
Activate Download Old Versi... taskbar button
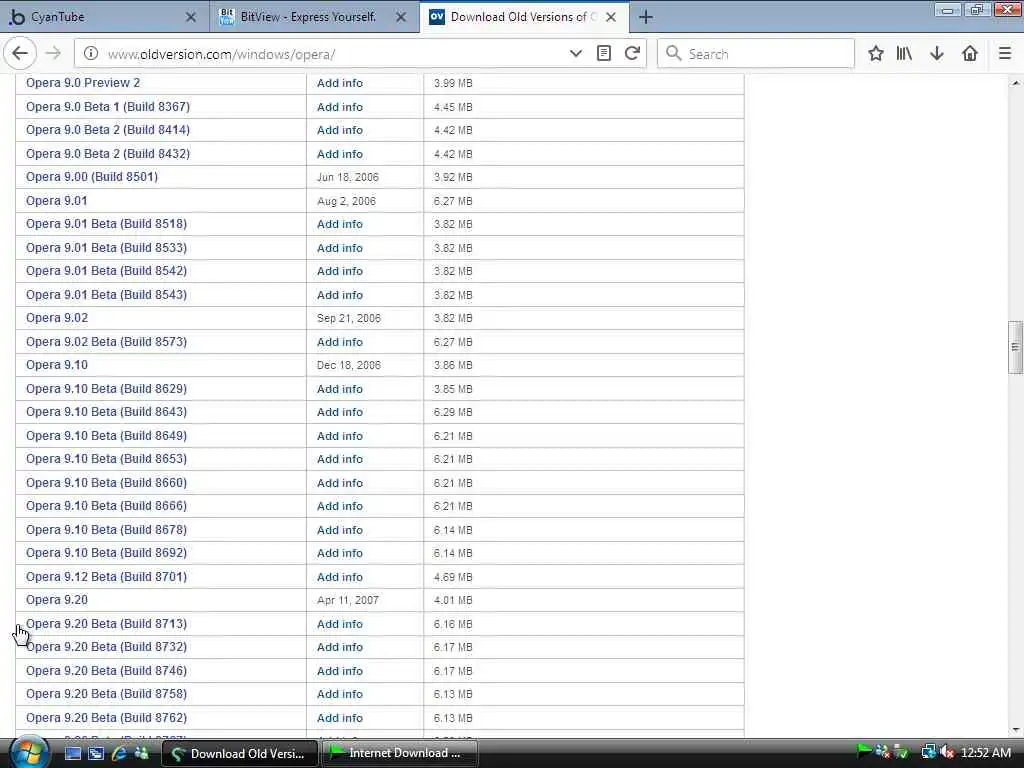pos(239,753)
